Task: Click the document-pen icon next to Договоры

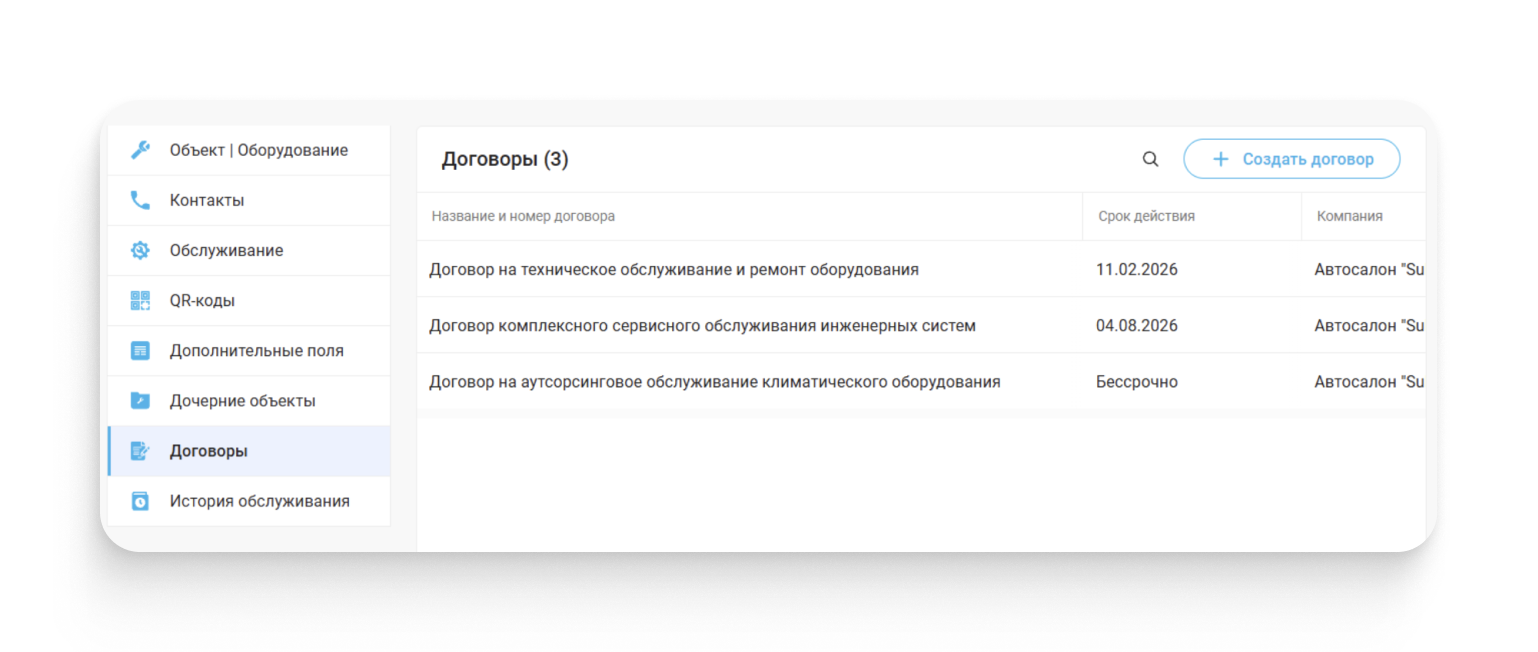Action: point(140,451)
